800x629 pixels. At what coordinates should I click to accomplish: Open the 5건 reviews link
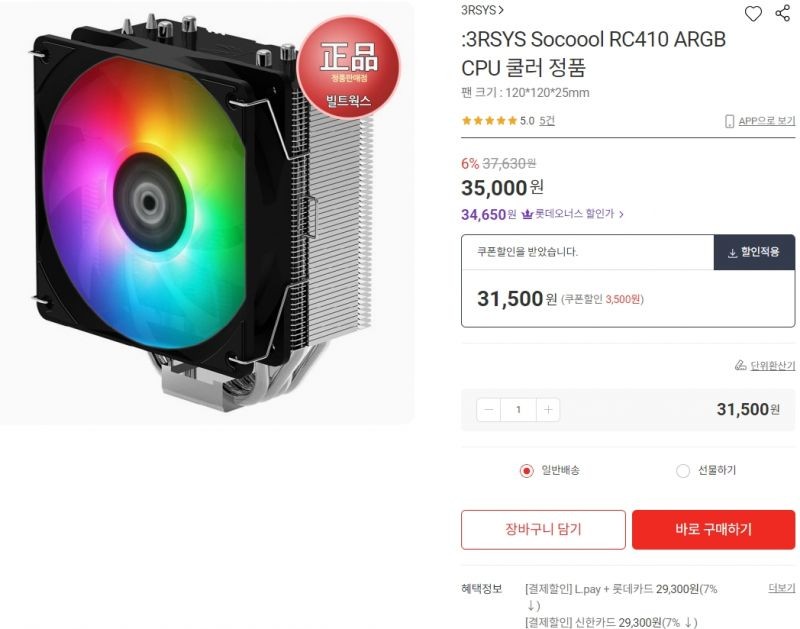click(x=547, y=121)
